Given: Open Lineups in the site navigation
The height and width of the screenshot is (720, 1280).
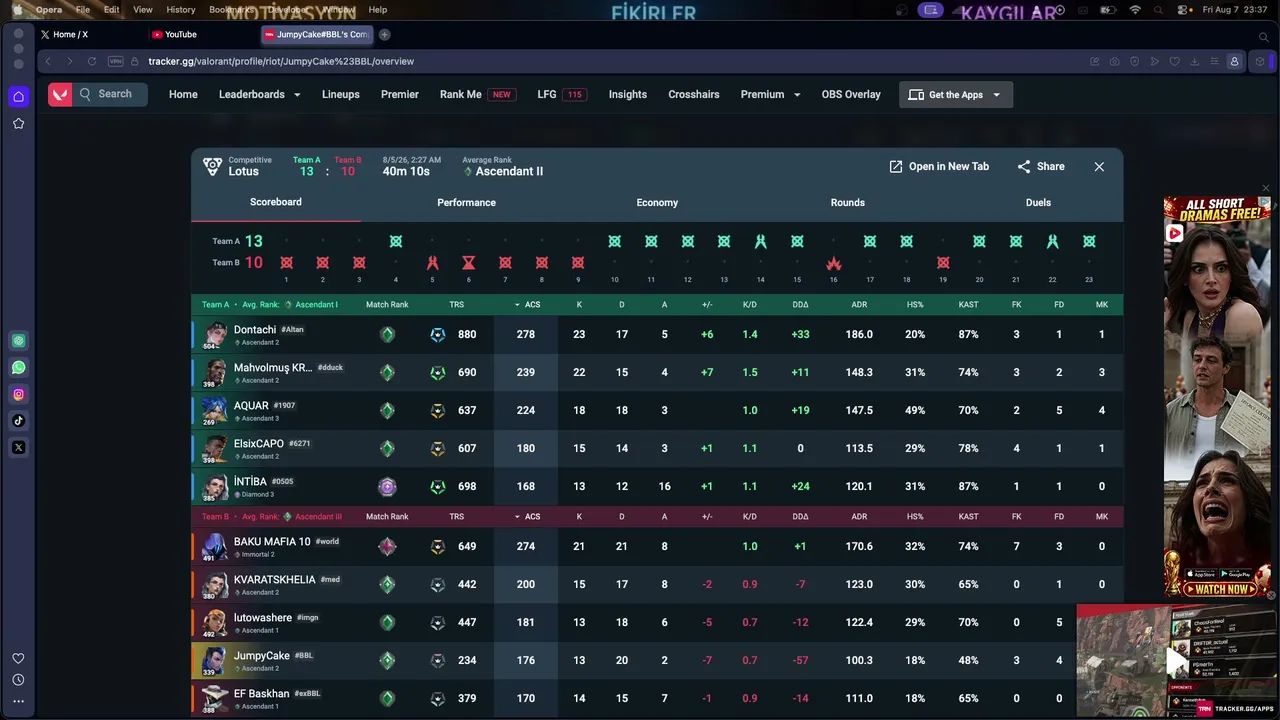Looking at the screenshot, I should pyautogui.click(x=341, y=94).
